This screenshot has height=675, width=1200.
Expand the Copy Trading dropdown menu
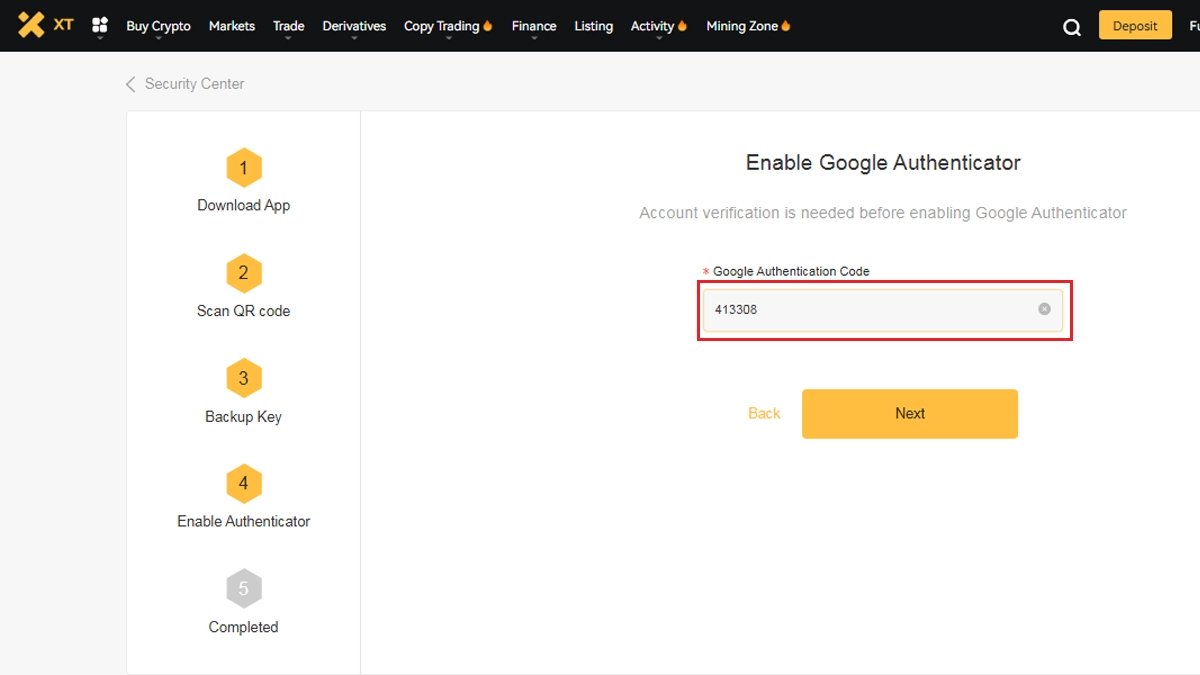448,26
